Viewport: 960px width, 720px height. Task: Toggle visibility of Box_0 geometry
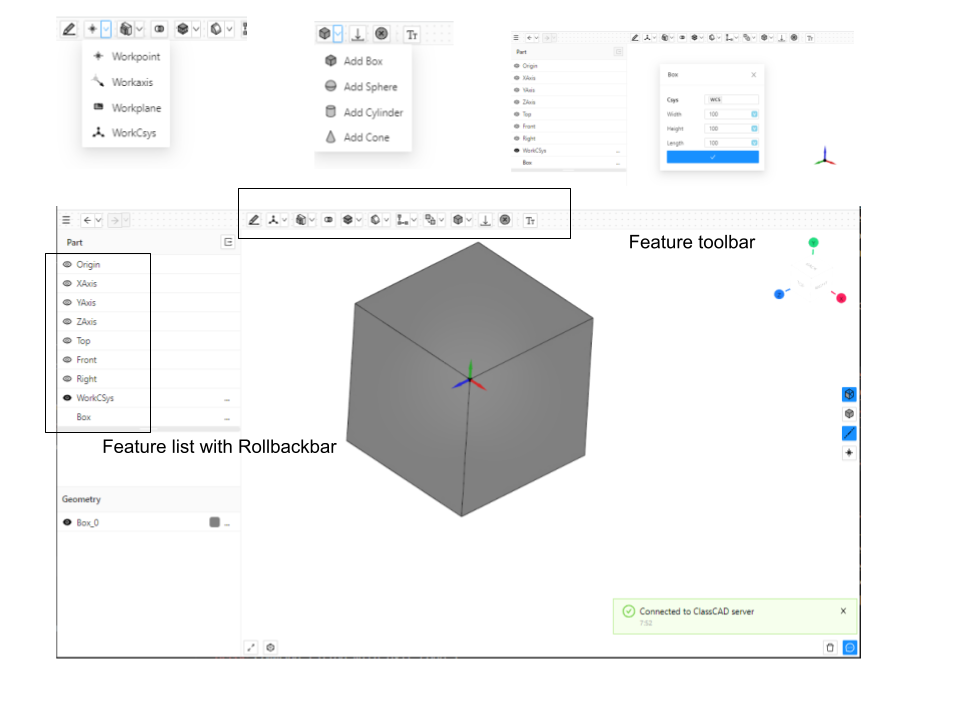point(67,522)
